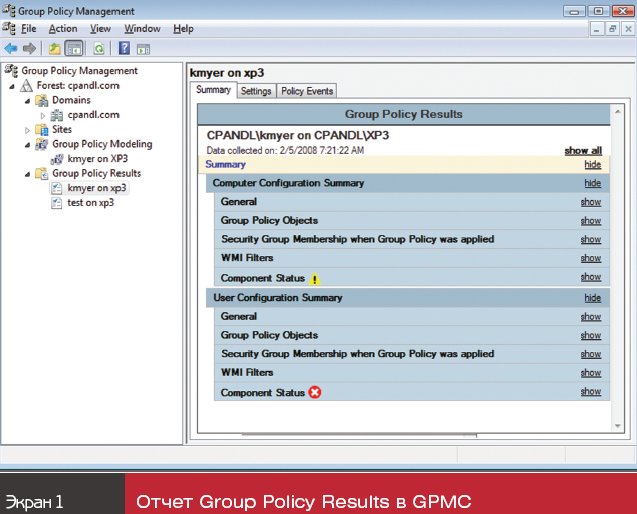Switch to the Settings tab
Image resolution: width=637 pixels, height=514 pixels.
point(256,91)
